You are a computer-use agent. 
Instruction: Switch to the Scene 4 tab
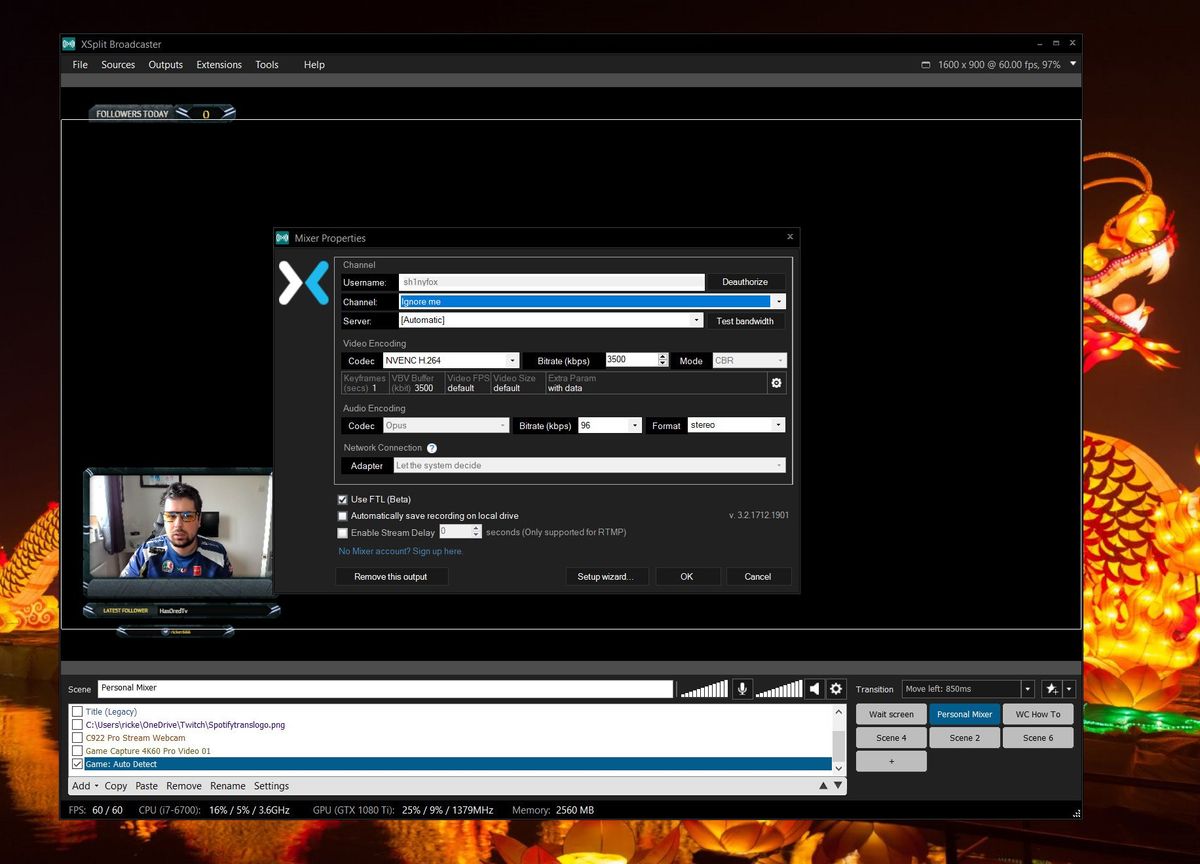(x=890, y=737)
